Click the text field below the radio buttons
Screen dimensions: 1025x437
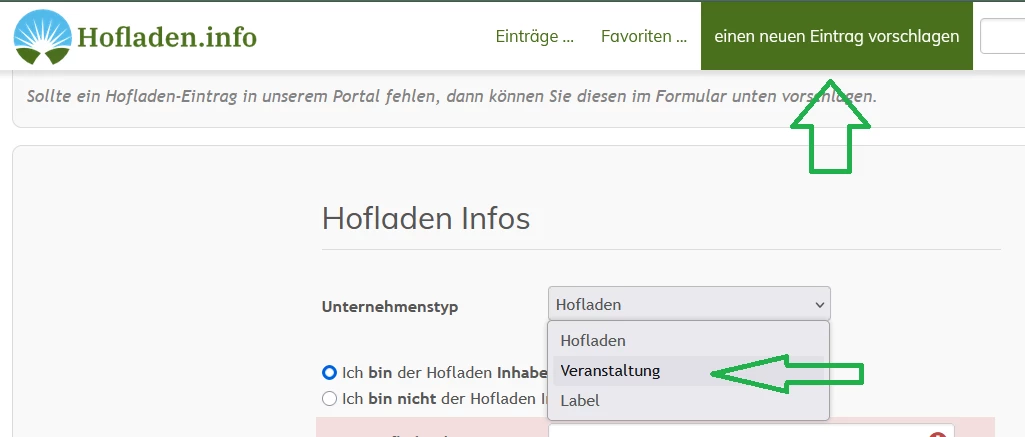(x=740, y=432)
